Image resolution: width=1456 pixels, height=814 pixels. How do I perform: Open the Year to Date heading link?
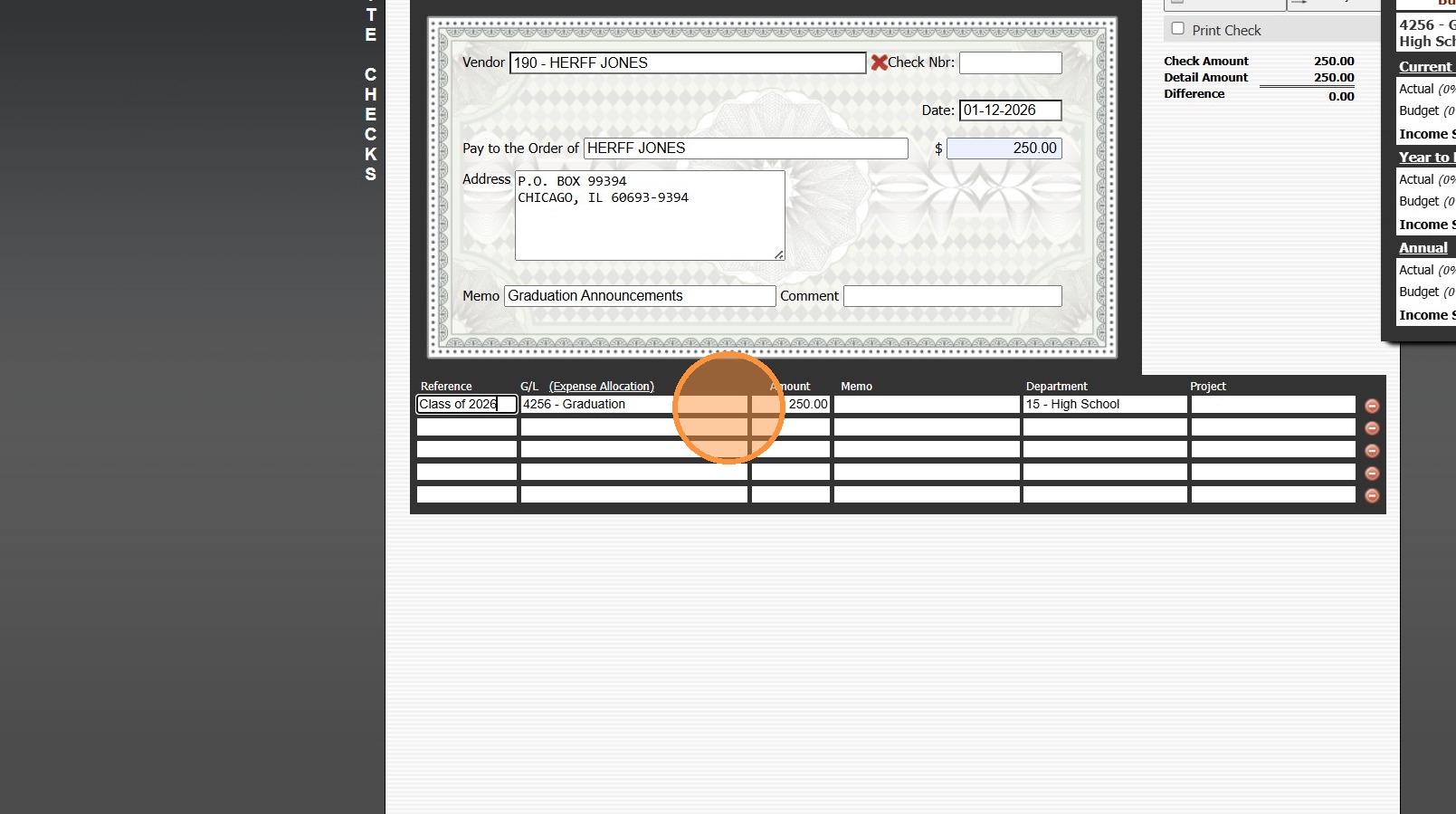coord(1425,158)
